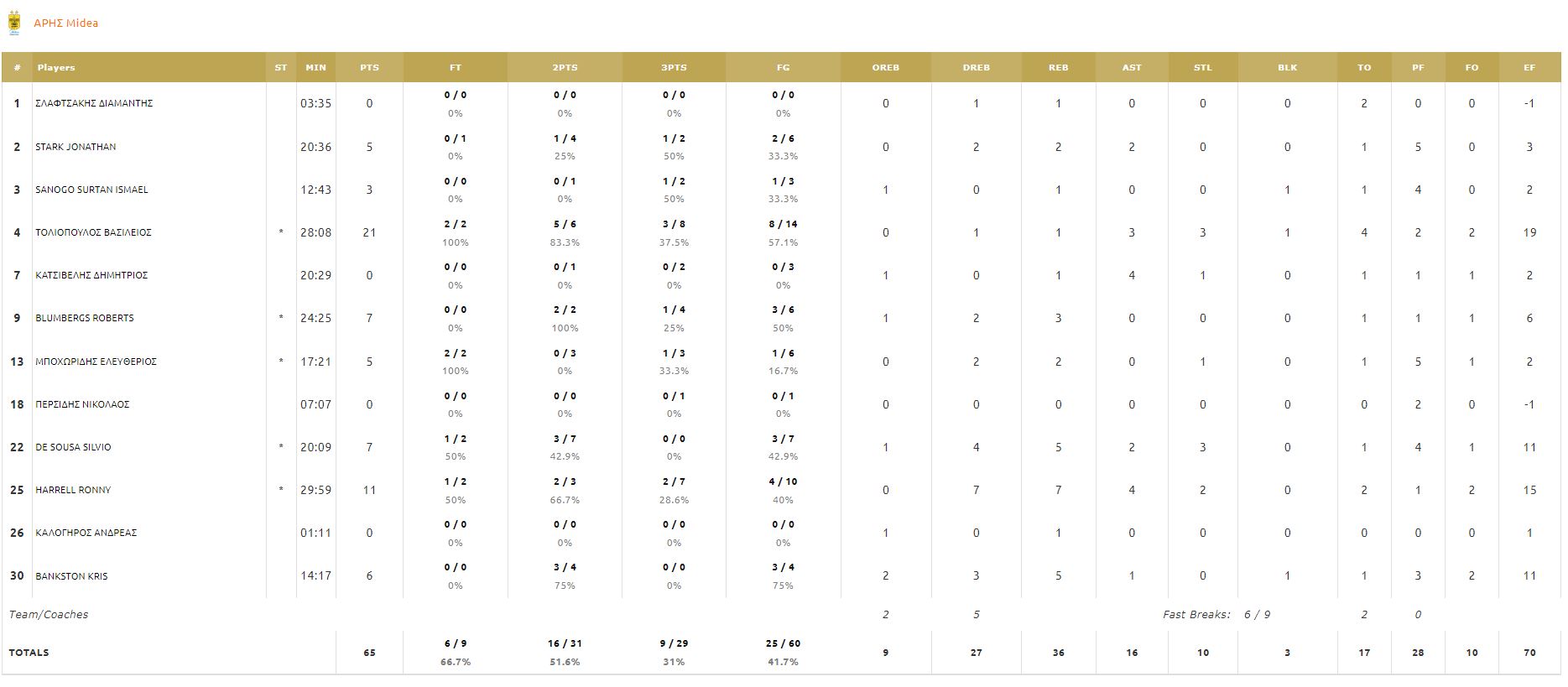Sort by AST column header
This screenshot has width=1568, height=687.
click(x=1132, y=67)
